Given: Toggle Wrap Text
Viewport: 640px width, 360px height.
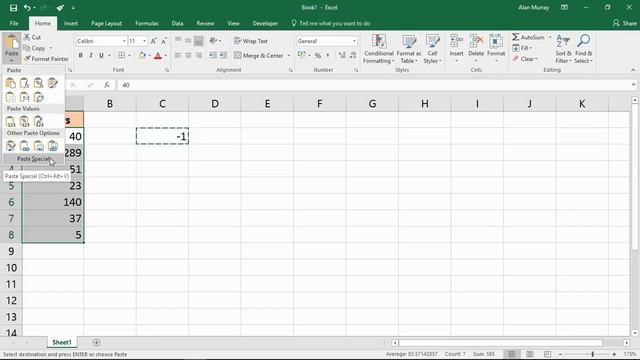Looking at the screenshot, I should 251,41.
